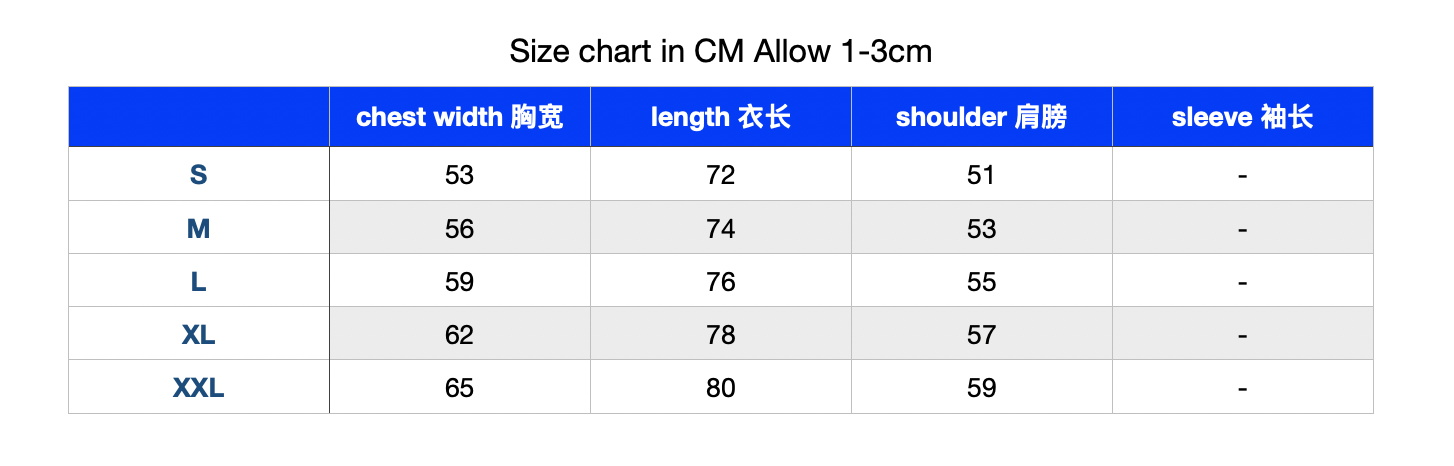Click the XXL size row label
This screenshot has height=466, width=1454.
[x=199, y=387]
